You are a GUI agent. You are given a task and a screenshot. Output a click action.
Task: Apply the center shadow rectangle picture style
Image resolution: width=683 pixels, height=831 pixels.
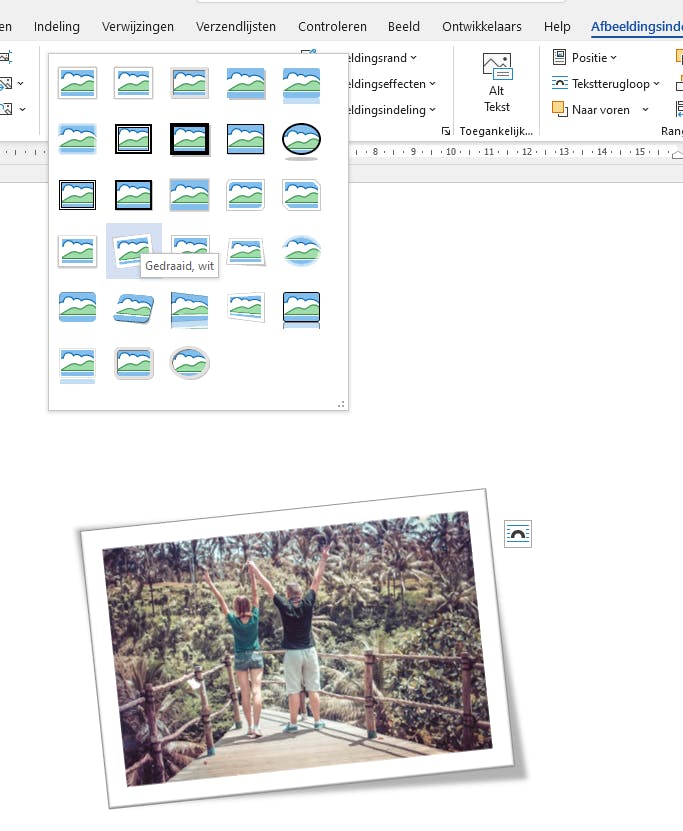click(190, 195)
